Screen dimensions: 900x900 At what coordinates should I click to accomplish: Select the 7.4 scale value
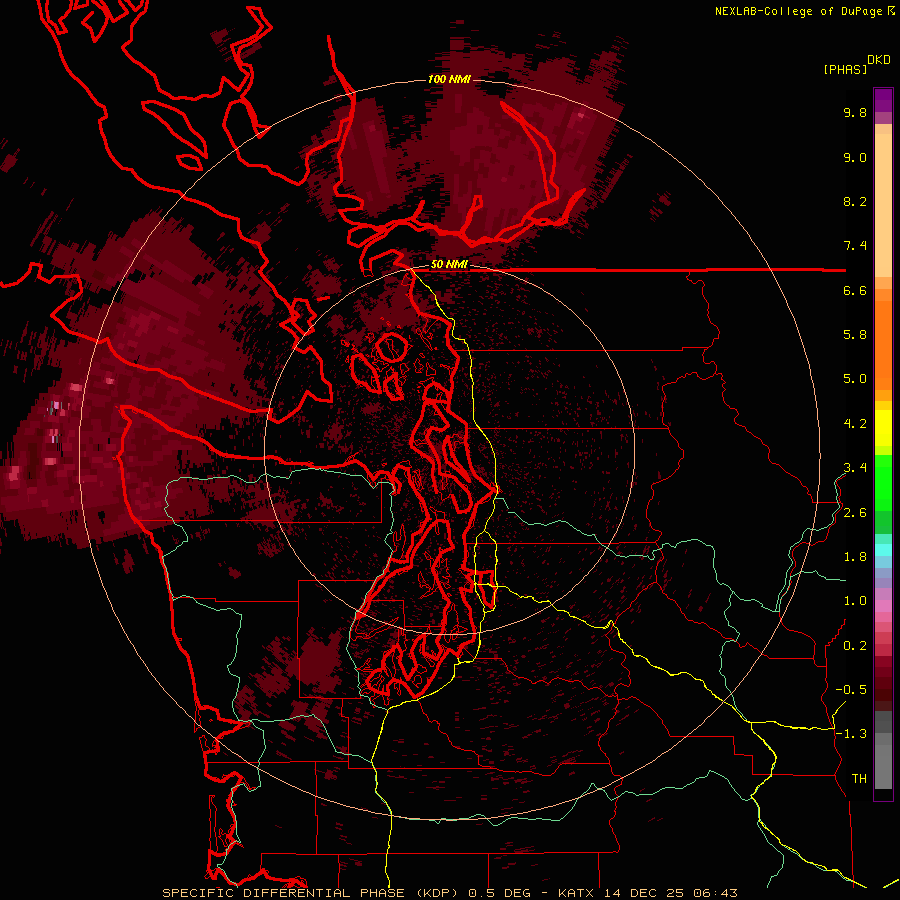coord(855,246)
